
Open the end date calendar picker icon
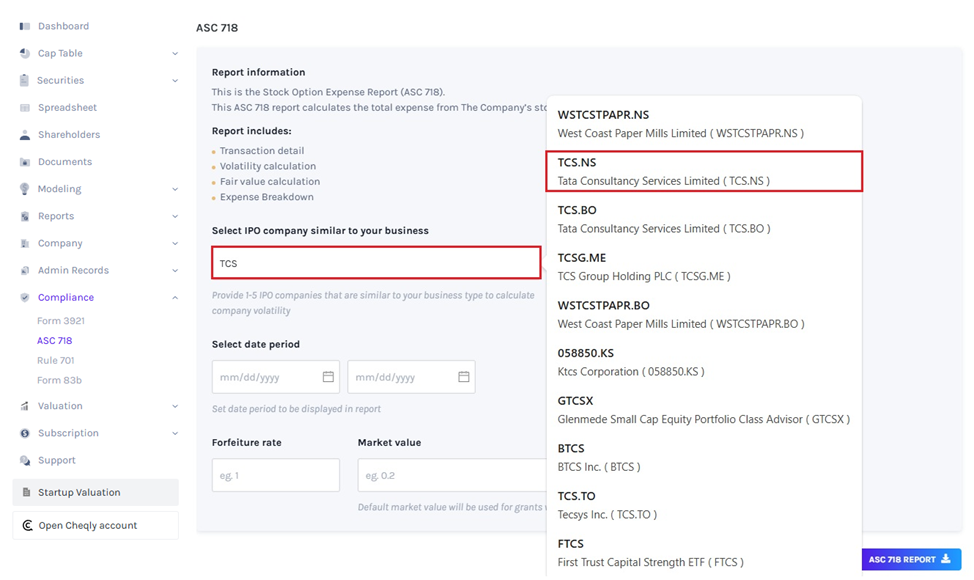tap(464, 377)
